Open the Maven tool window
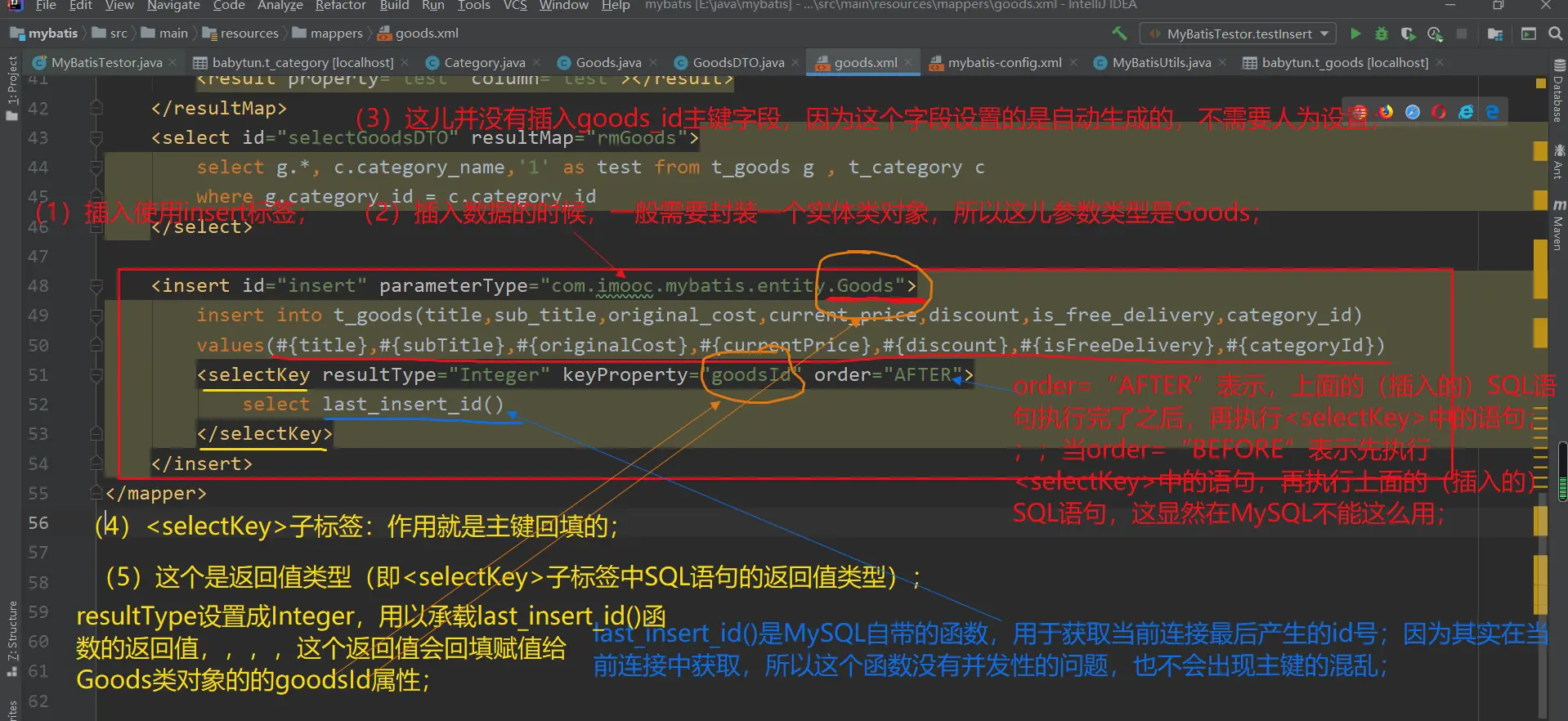The image size is (1568, 721). [1558, 225]
